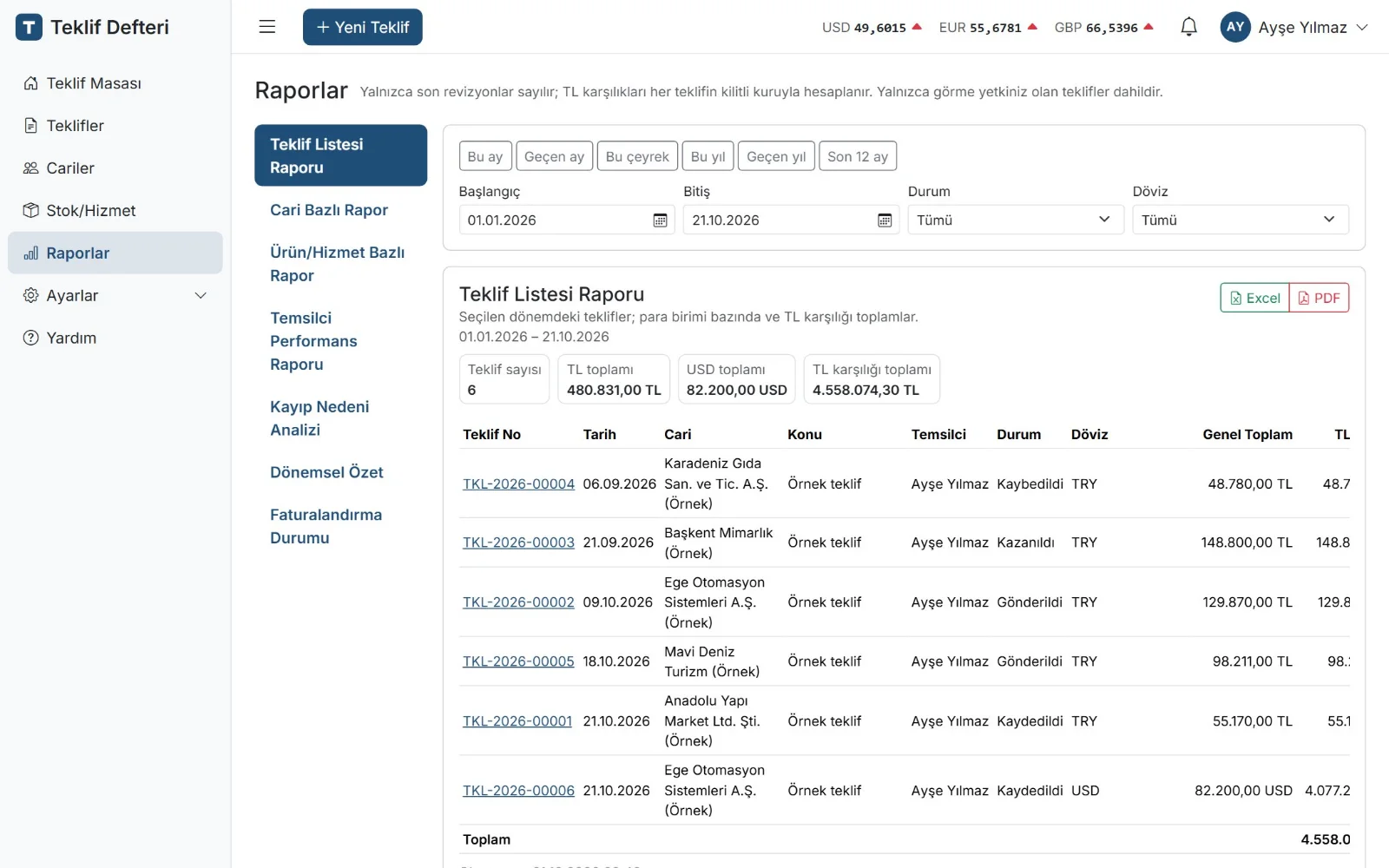
Task: Open offer TKL-2026-00006
Action: [x=518, y=791]
